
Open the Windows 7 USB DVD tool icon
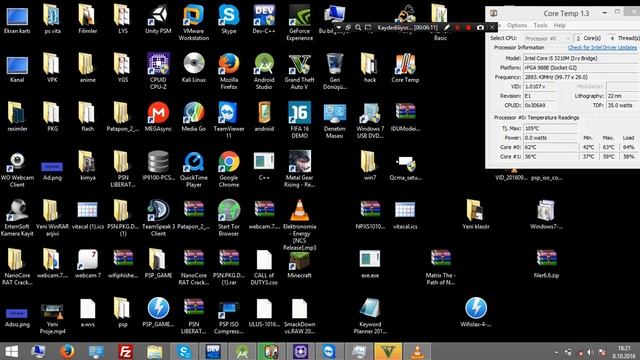pyautogui.click(x=370, y=120)
